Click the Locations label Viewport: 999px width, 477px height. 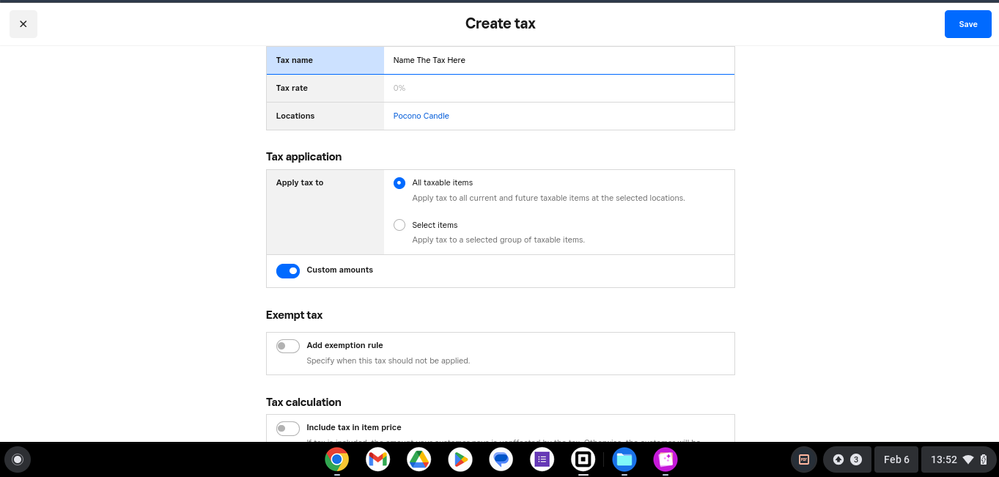[x=295, y=116]
